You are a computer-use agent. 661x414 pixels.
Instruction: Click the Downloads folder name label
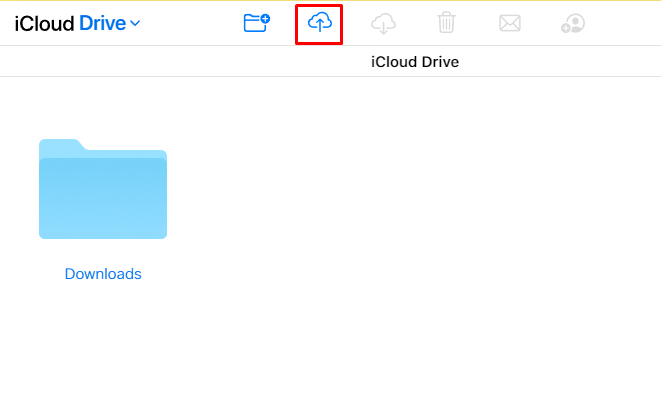tap(103, 274)
